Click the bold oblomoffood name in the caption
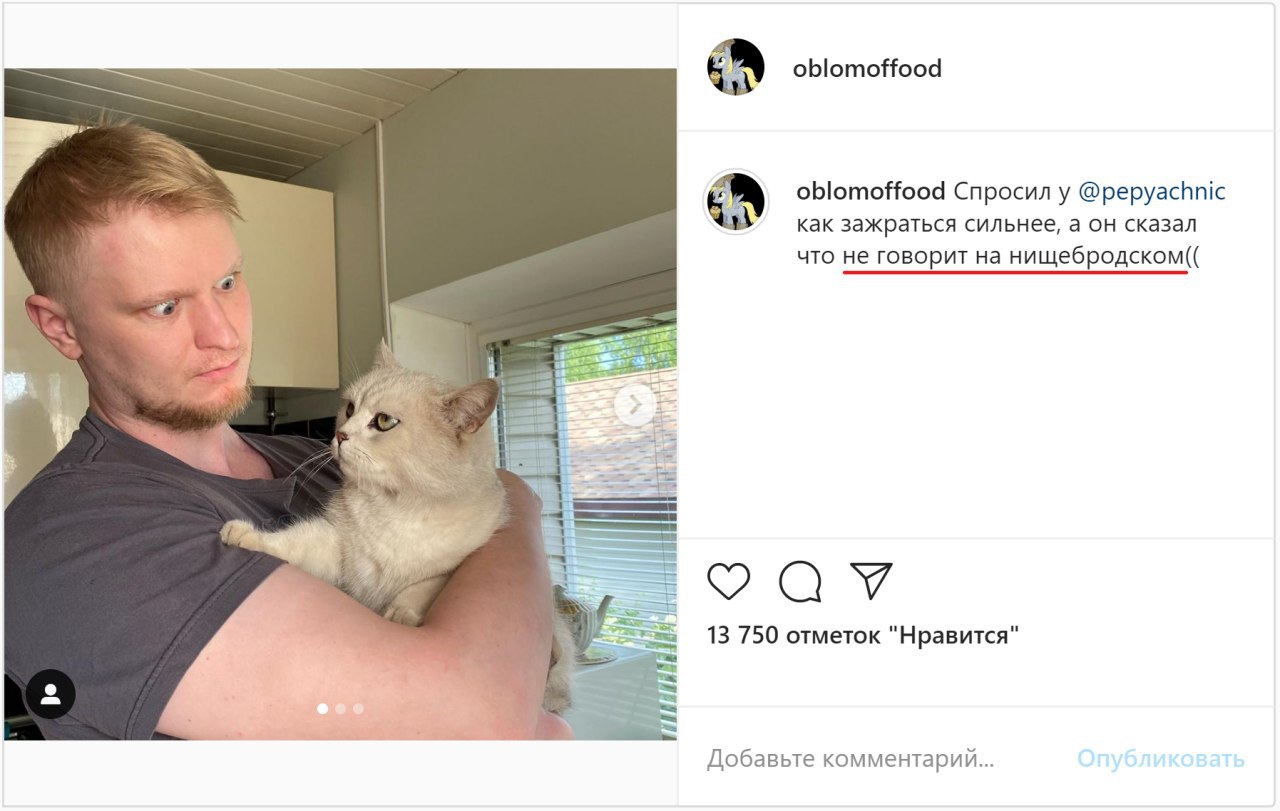 coord(871,191)
